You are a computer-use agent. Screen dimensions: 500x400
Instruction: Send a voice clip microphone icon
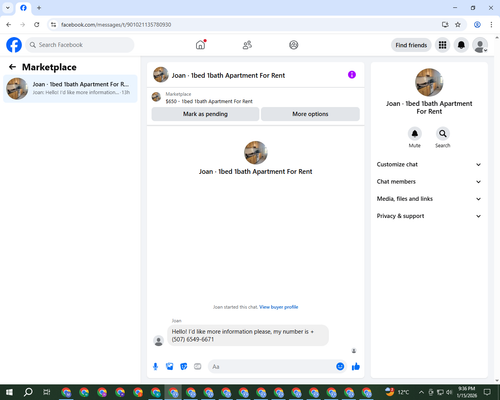[155, 367]
